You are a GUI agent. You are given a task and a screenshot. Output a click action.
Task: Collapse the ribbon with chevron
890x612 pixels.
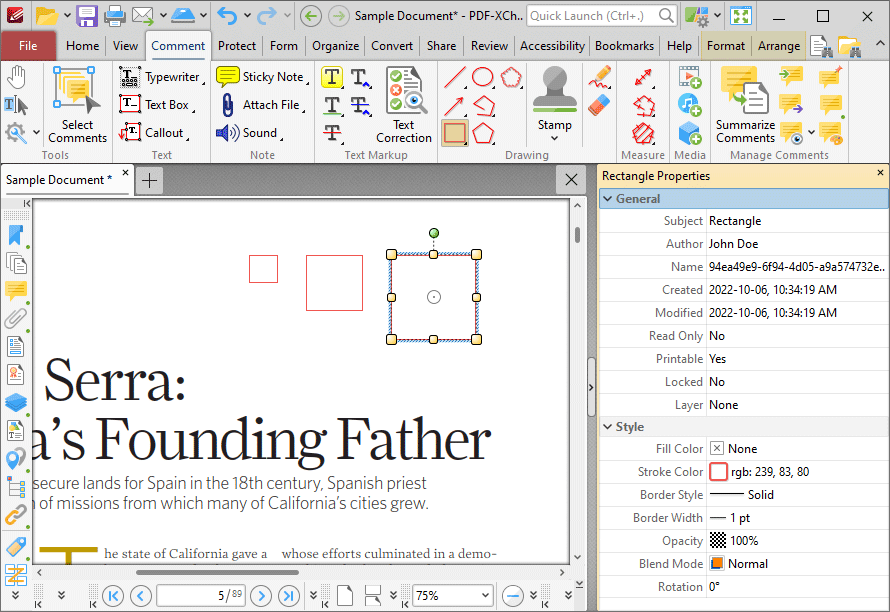(x=880, y=44)
